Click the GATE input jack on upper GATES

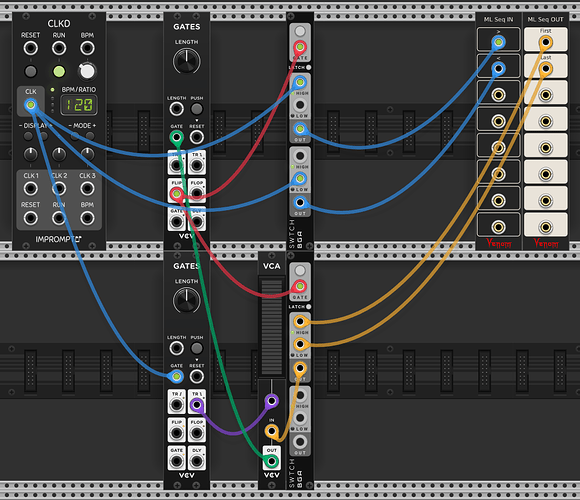tap(176, 137)
